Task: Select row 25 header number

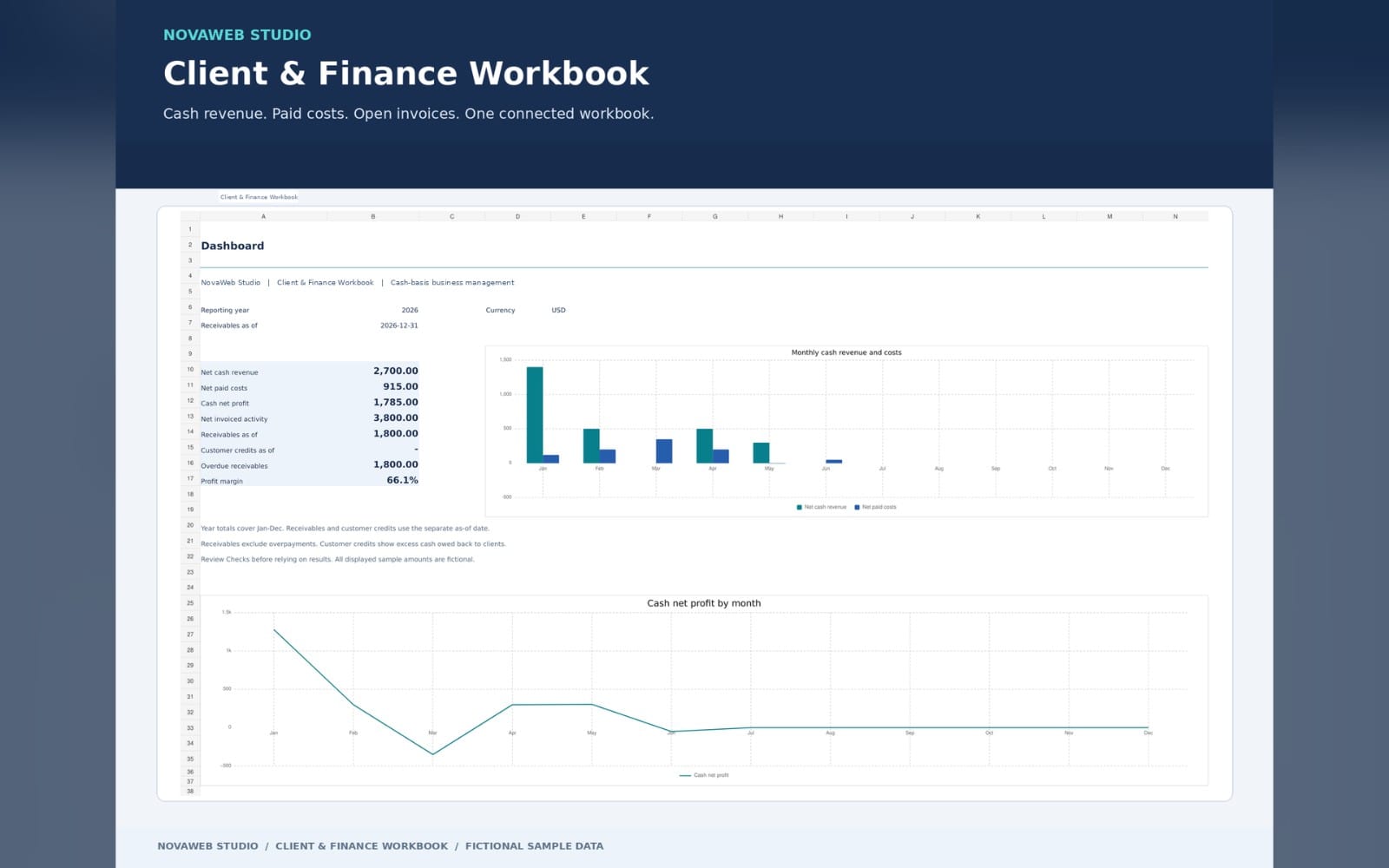Action: point(190,602)
